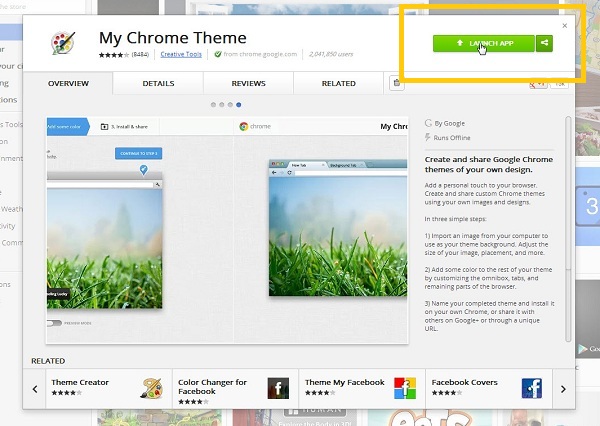Follow the Creative Tools category link
Screen dimensions: 600x426
tap(180, 55)
